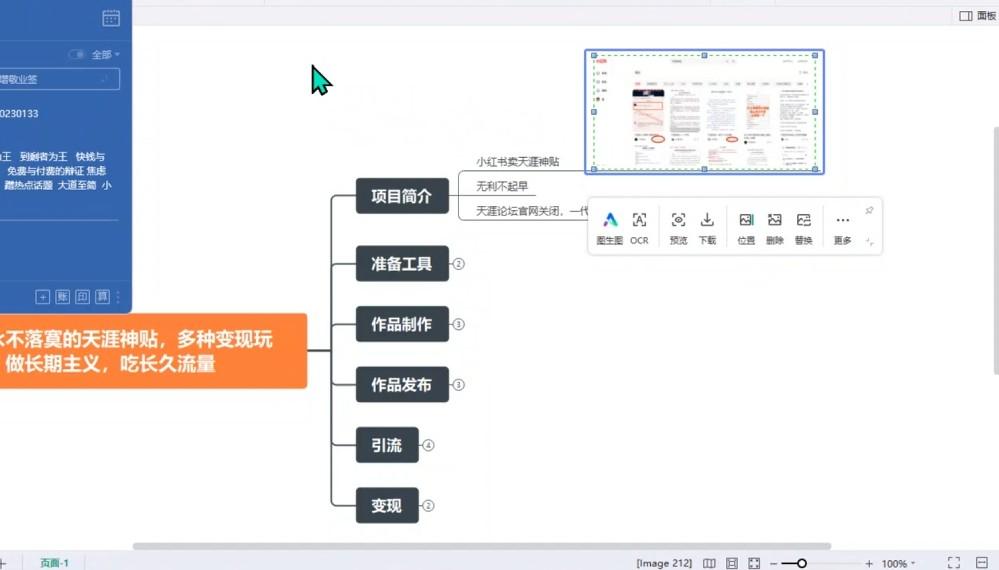The height and width of the screenshot is (570, 999).
Task: Select the 项目简介 mind map node
Action: (x=402, y=197)
